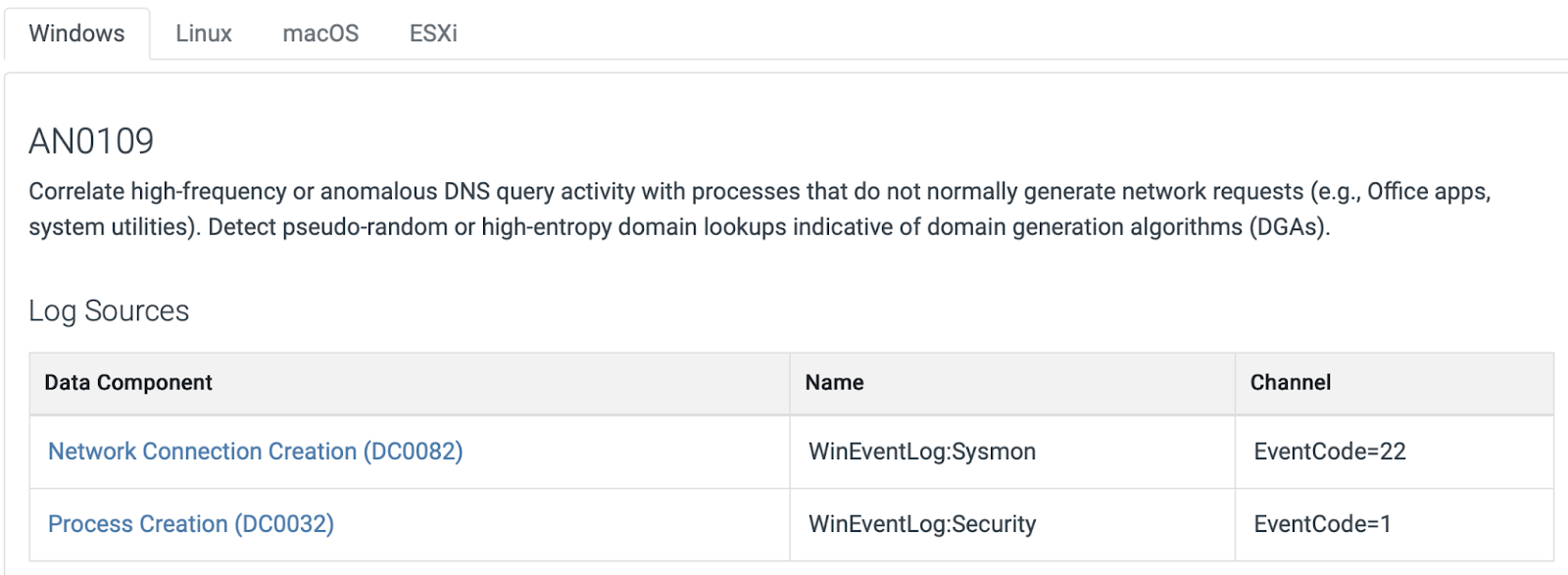The height and width of the screenshot is (575, 1568).
Task: Click "system utilities" in the description
Action: click(x=109, y=227)
